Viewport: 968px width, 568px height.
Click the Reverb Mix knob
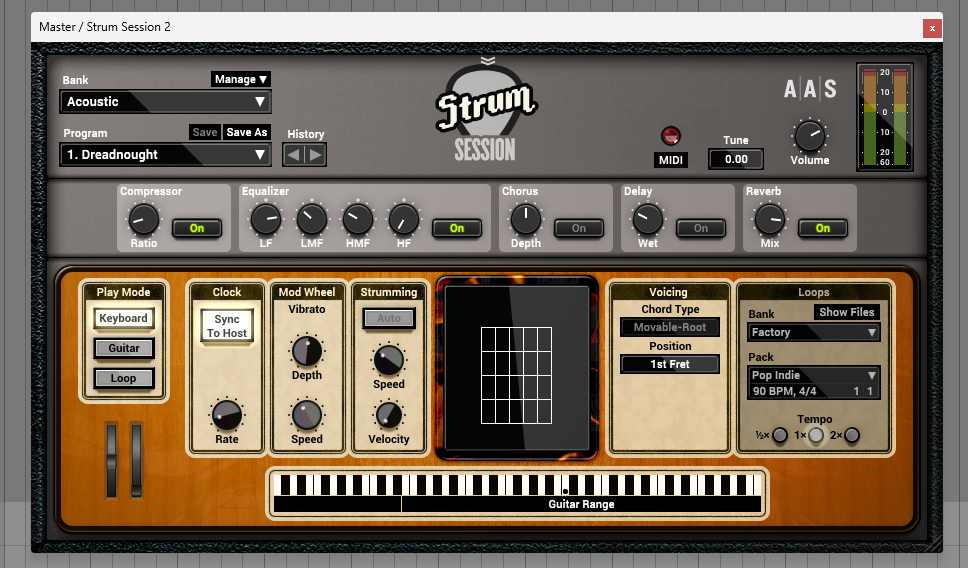click(770, 220)
